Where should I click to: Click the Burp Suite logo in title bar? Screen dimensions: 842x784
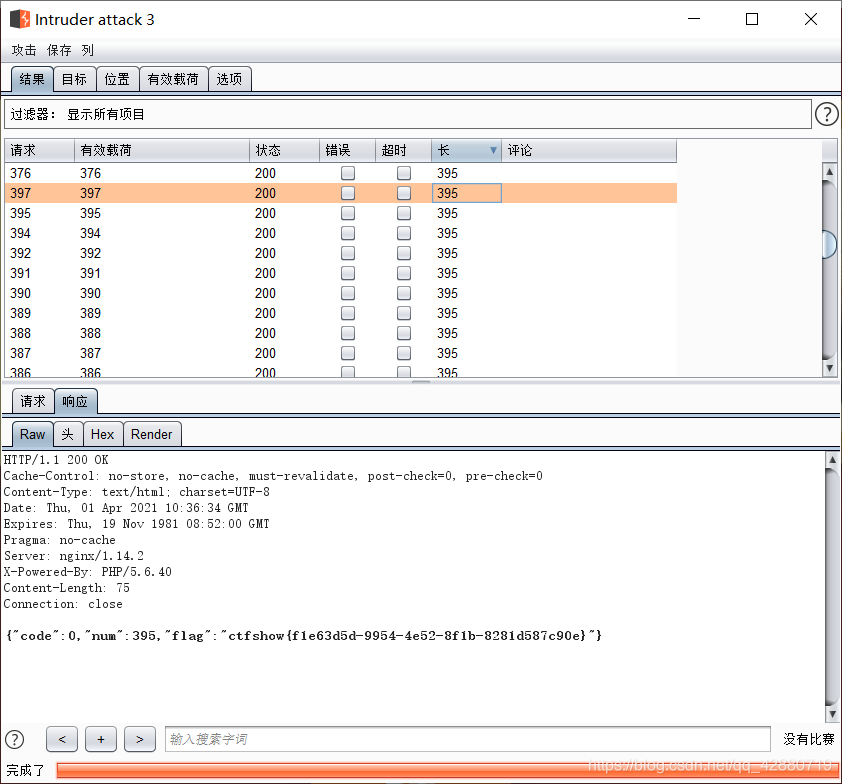pyautogui.click(x=20, y=19)
